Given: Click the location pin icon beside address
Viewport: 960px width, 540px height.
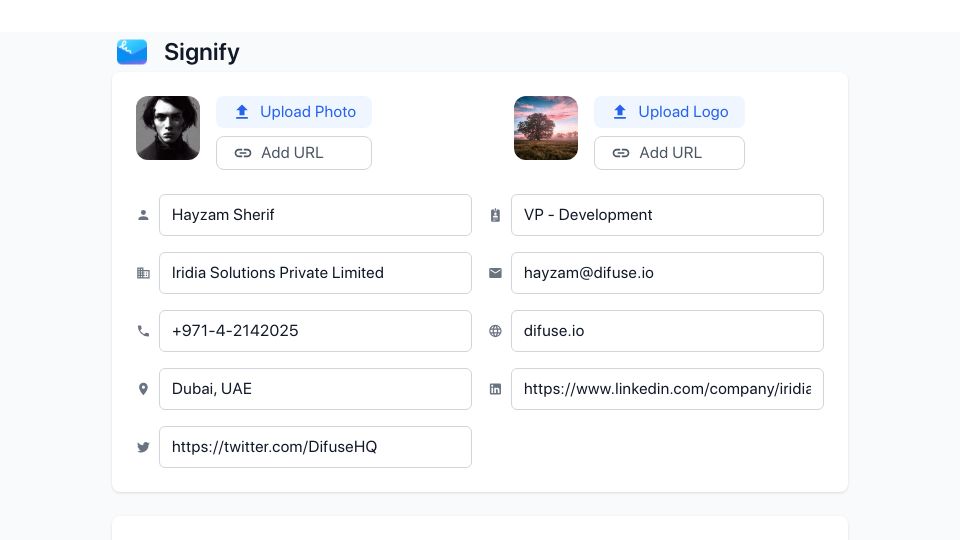Looking at the screenshot, I should [143, 389].
